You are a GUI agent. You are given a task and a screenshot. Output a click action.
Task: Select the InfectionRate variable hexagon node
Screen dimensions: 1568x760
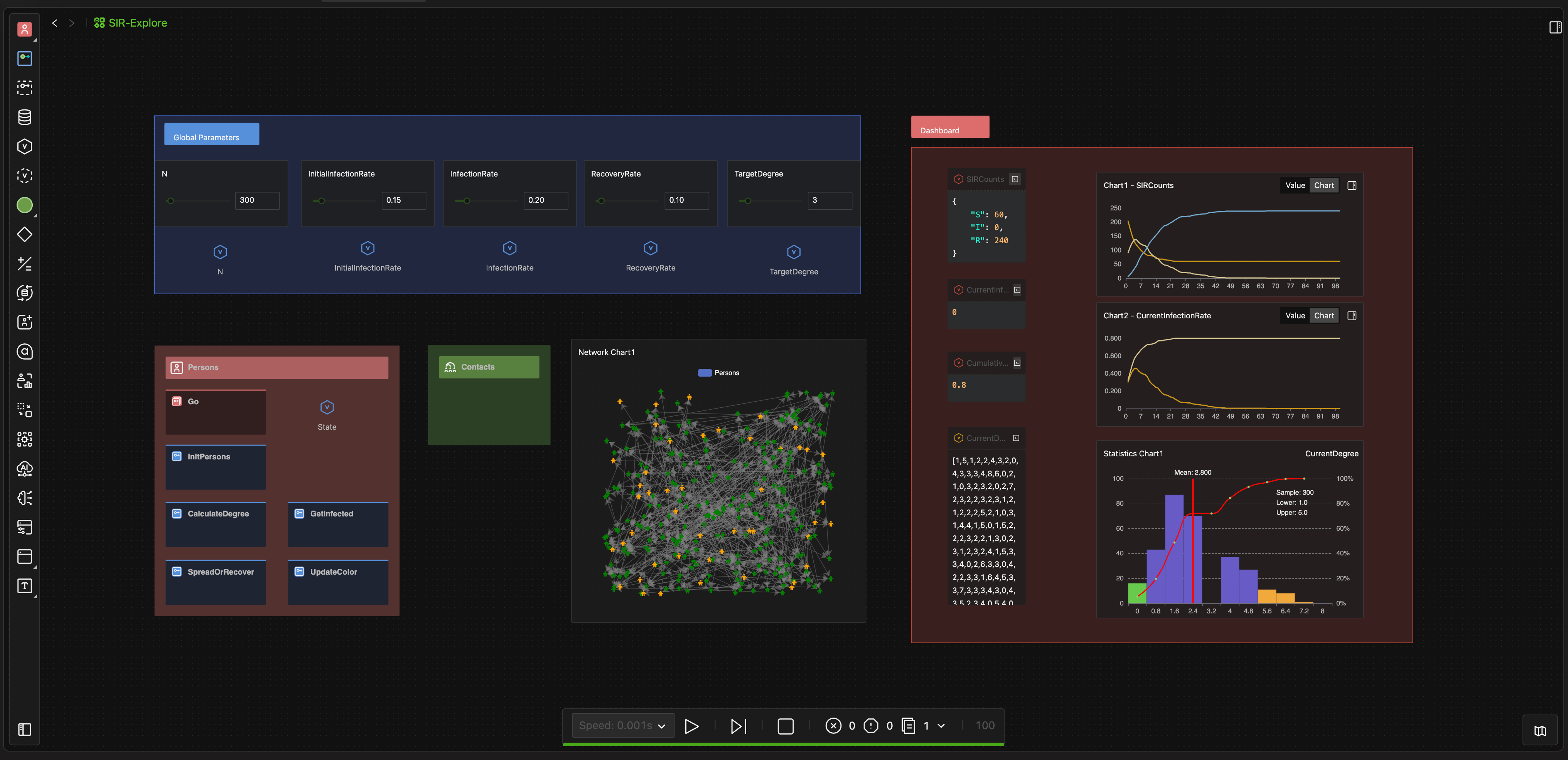509,248
